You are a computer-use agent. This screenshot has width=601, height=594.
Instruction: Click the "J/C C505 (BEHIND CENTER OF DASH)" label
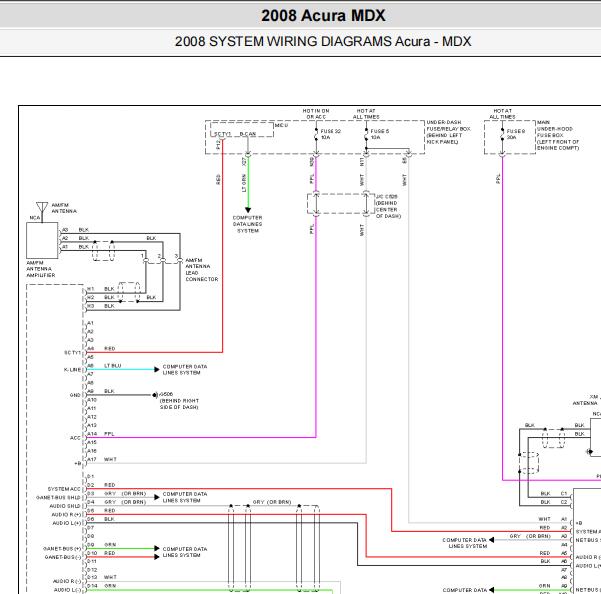coord(388,206)
